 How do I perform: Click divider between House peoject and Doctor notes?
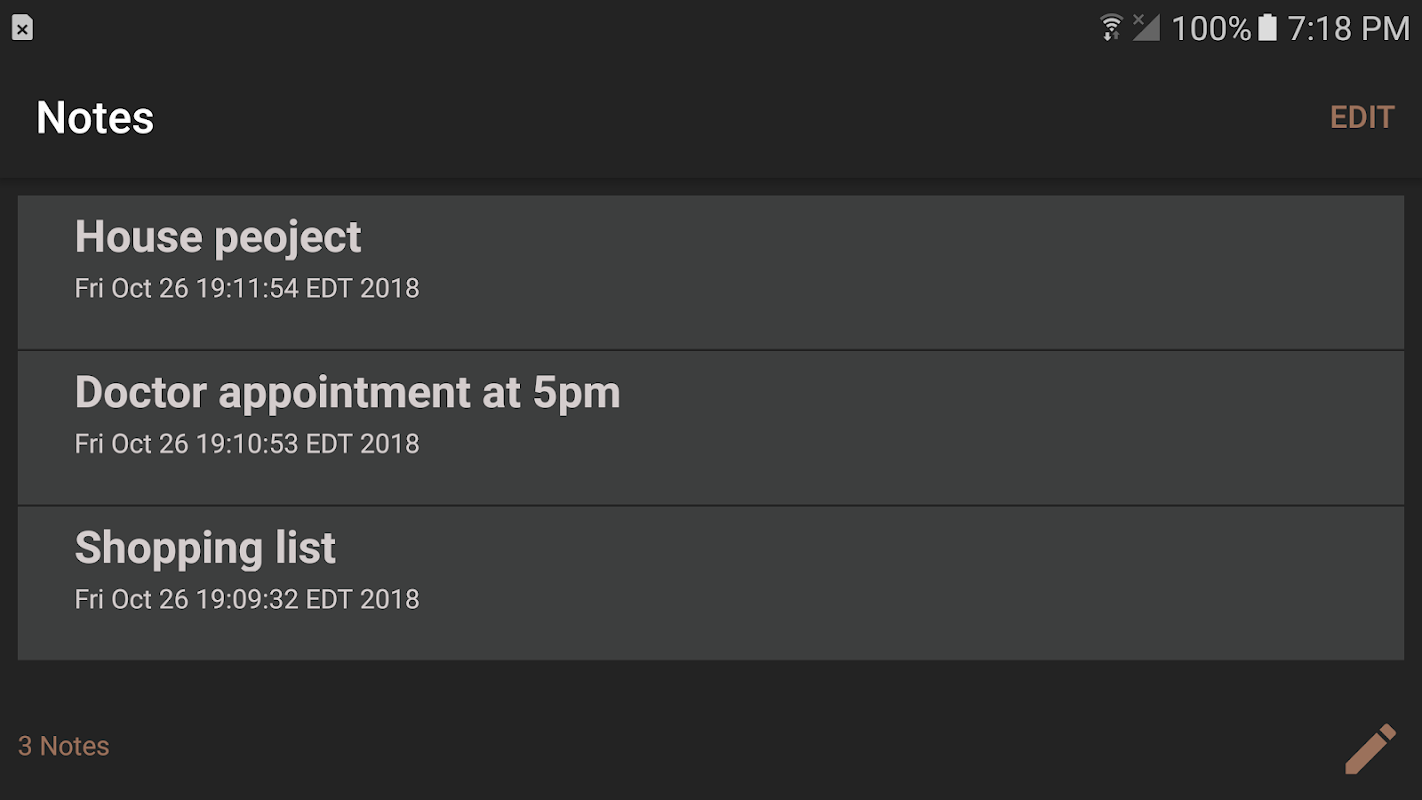[710, 350]
